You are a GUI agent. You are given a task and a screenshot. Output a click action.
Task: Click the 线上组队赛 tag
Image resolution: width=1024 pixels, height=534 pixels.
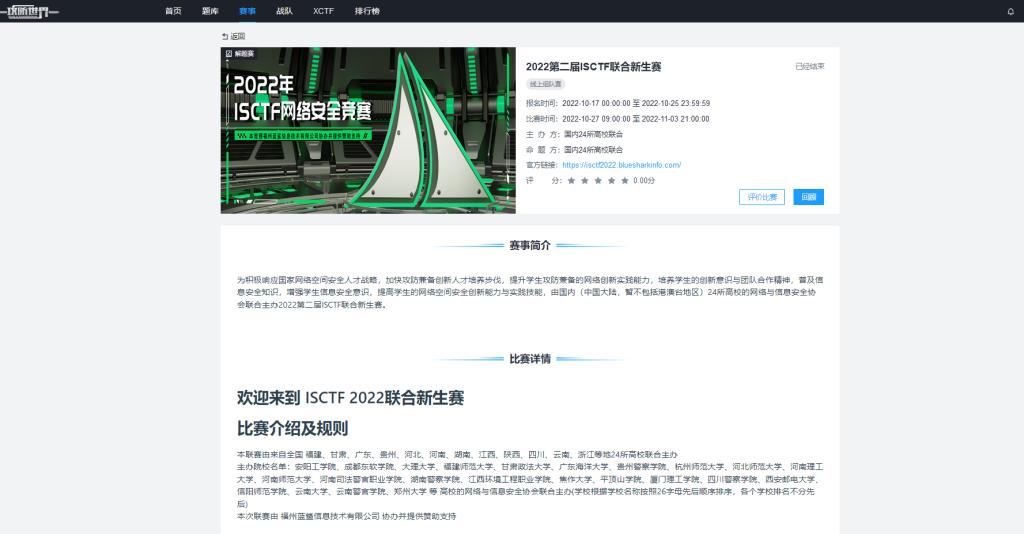click(545, 84)
